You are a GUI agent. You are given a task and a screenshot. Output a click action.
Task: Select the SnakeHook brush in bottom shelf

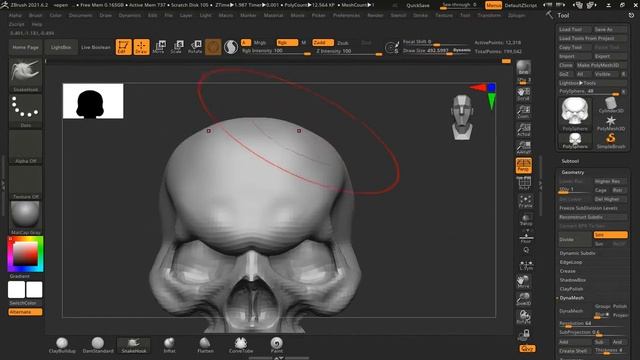133,345
